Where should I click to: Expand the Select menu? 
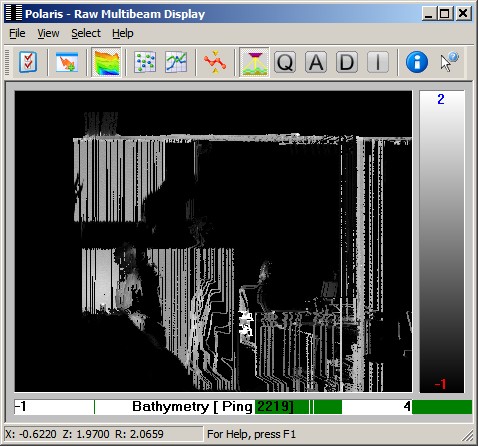(x=86, y=33)
